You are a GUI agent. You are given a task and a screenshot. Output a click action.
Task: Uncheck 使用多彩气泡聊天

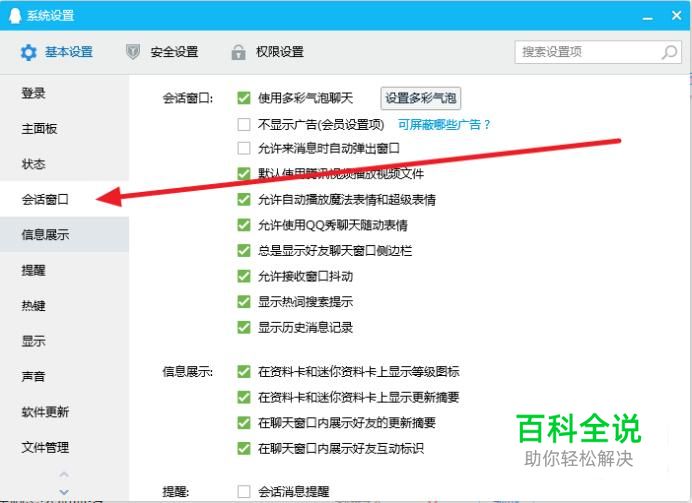[244, 98]
